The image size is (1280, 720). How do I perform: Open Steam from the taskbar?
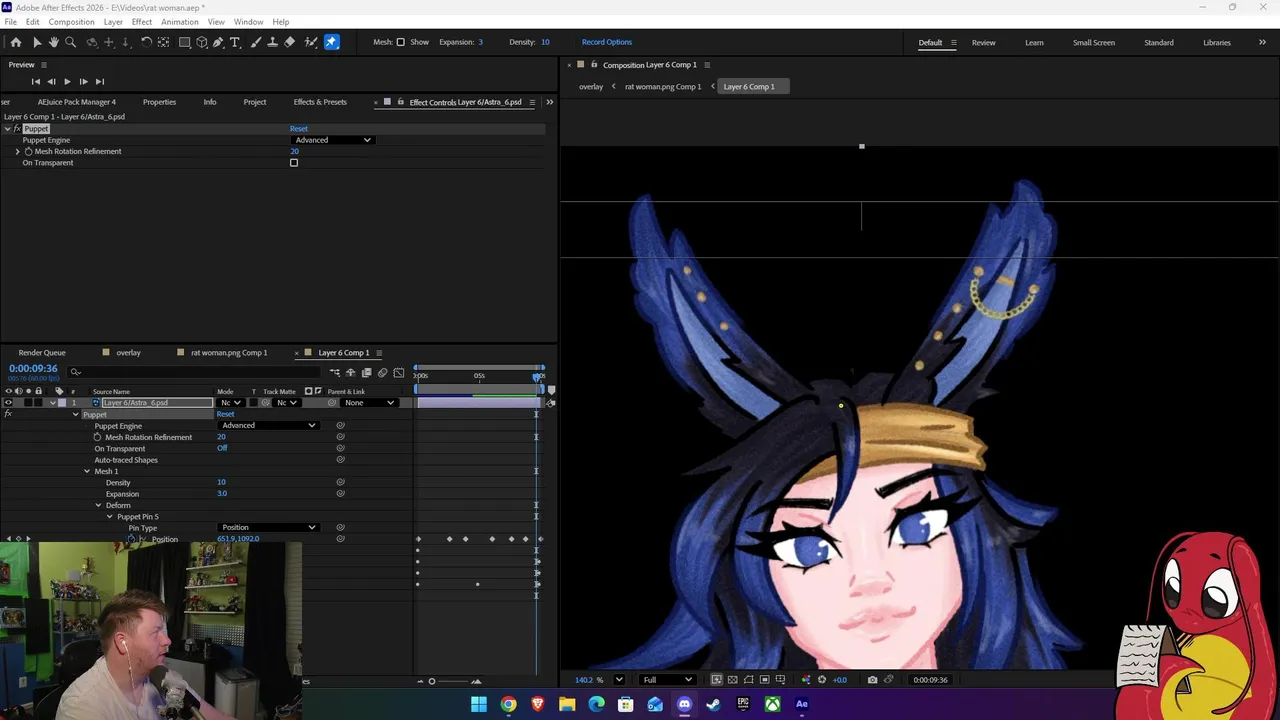713,704
